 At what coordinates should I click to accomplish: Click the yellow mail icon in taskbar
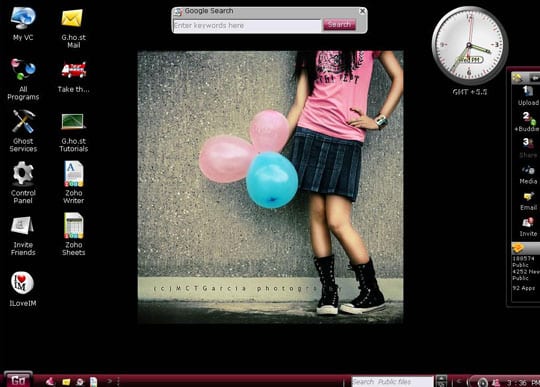(66, 381)
